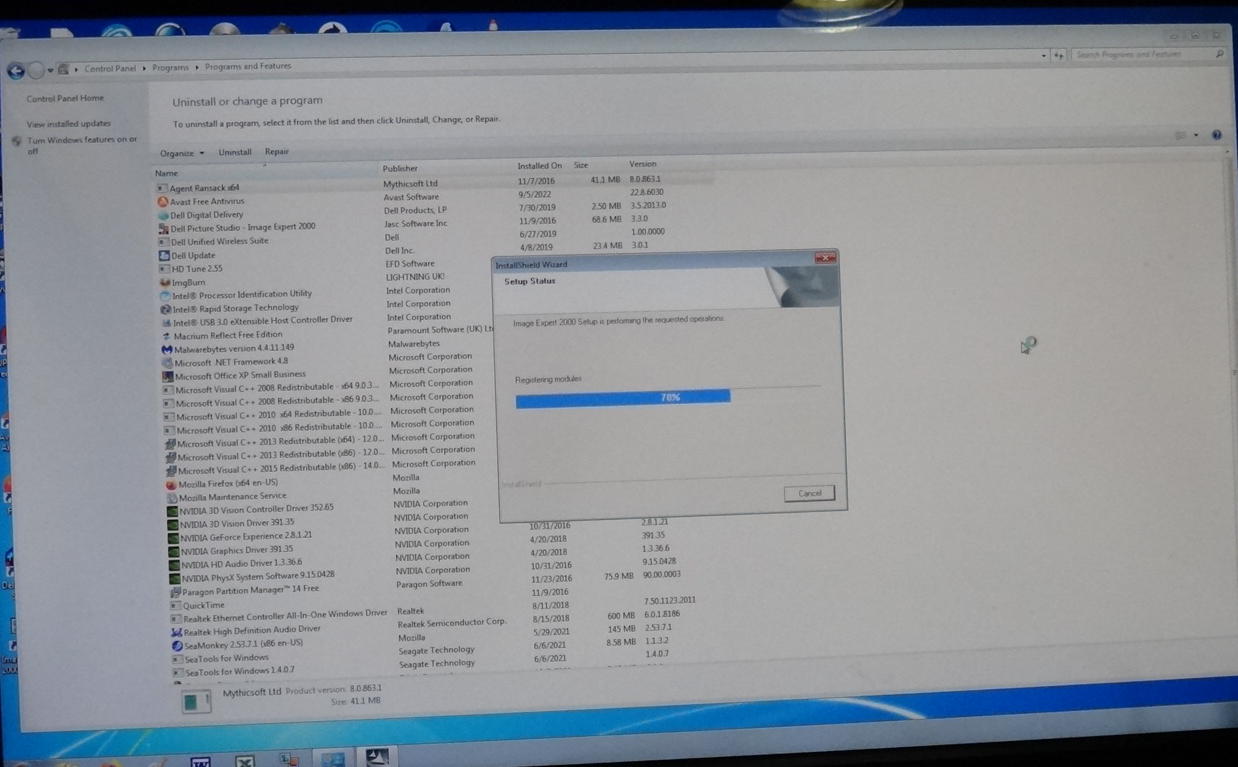Click the ImgBurn program icon
Image resolution: width=1238 pixels, height=767 pixels.
pos(165,282)
